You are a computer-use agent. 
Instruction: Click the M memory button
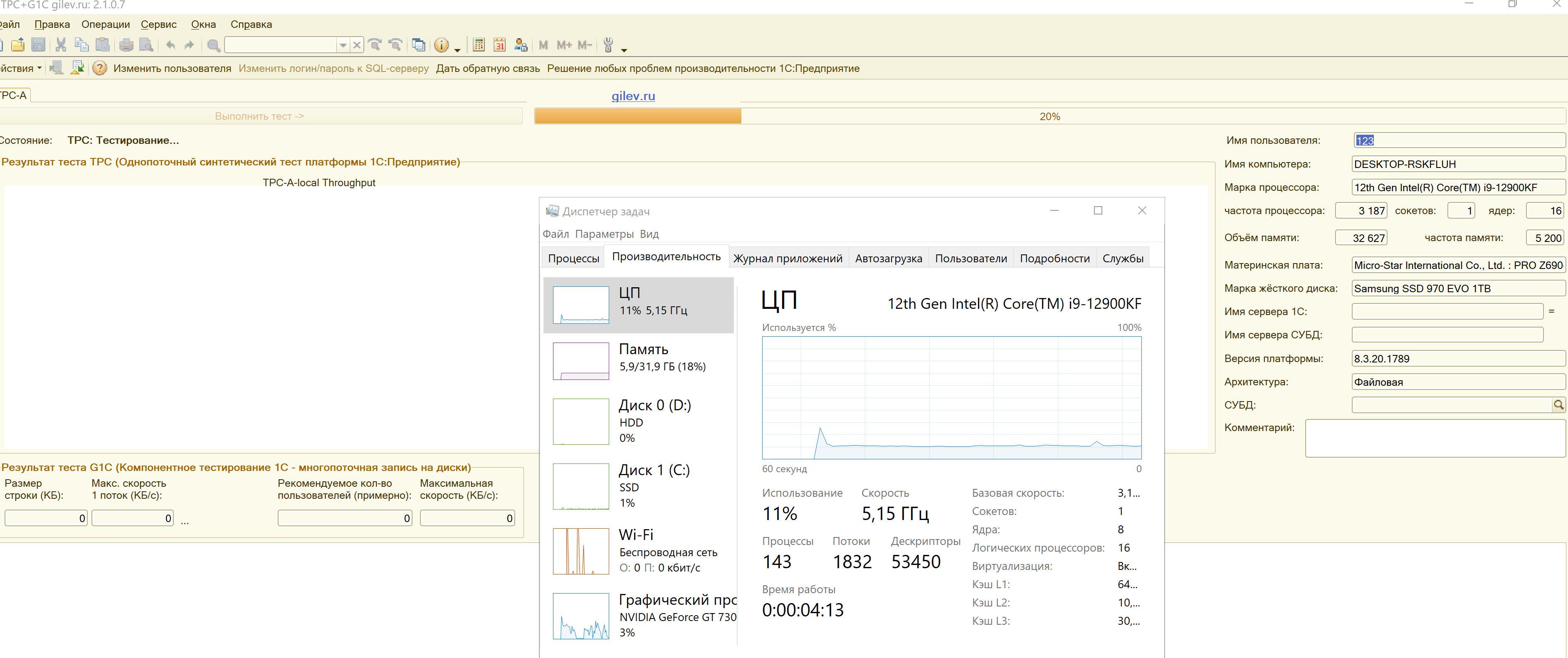tap(543, 45)
